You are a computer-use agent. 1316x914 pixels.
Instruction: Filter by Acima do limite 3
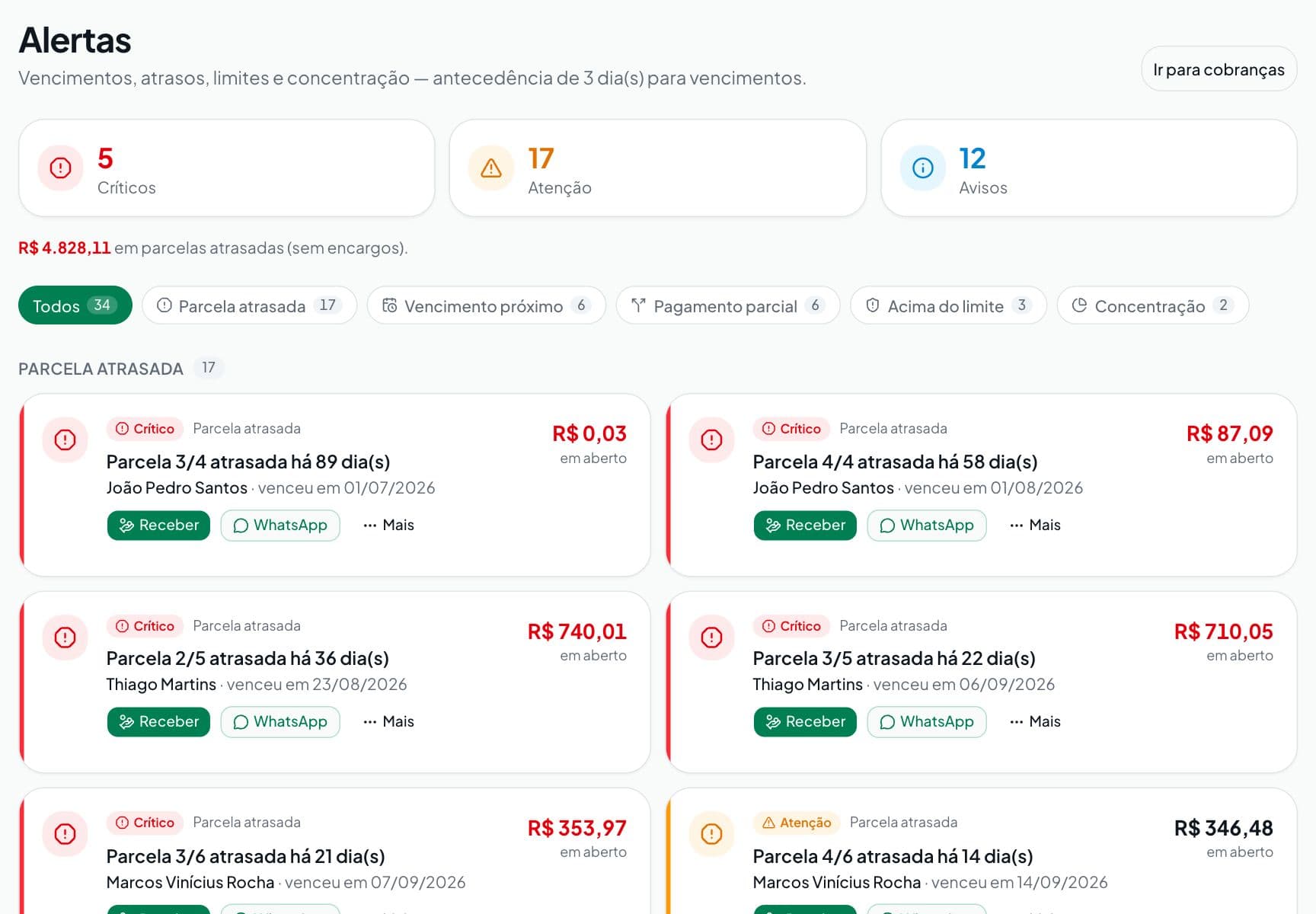pyautogui.click(x=948, y=305)
